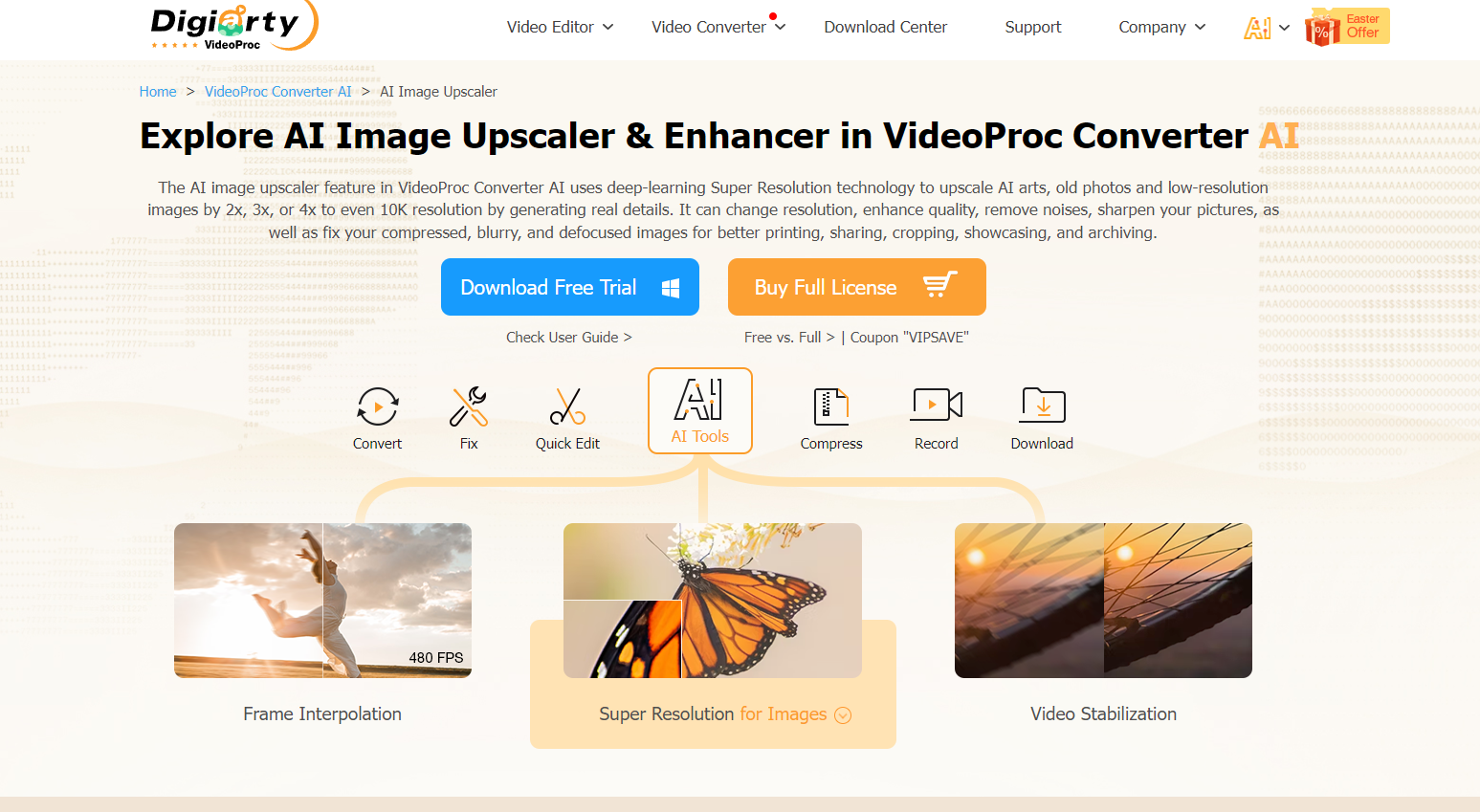Click the Buy Full License button
The image size is (1480, 812).
click(856, 287)
